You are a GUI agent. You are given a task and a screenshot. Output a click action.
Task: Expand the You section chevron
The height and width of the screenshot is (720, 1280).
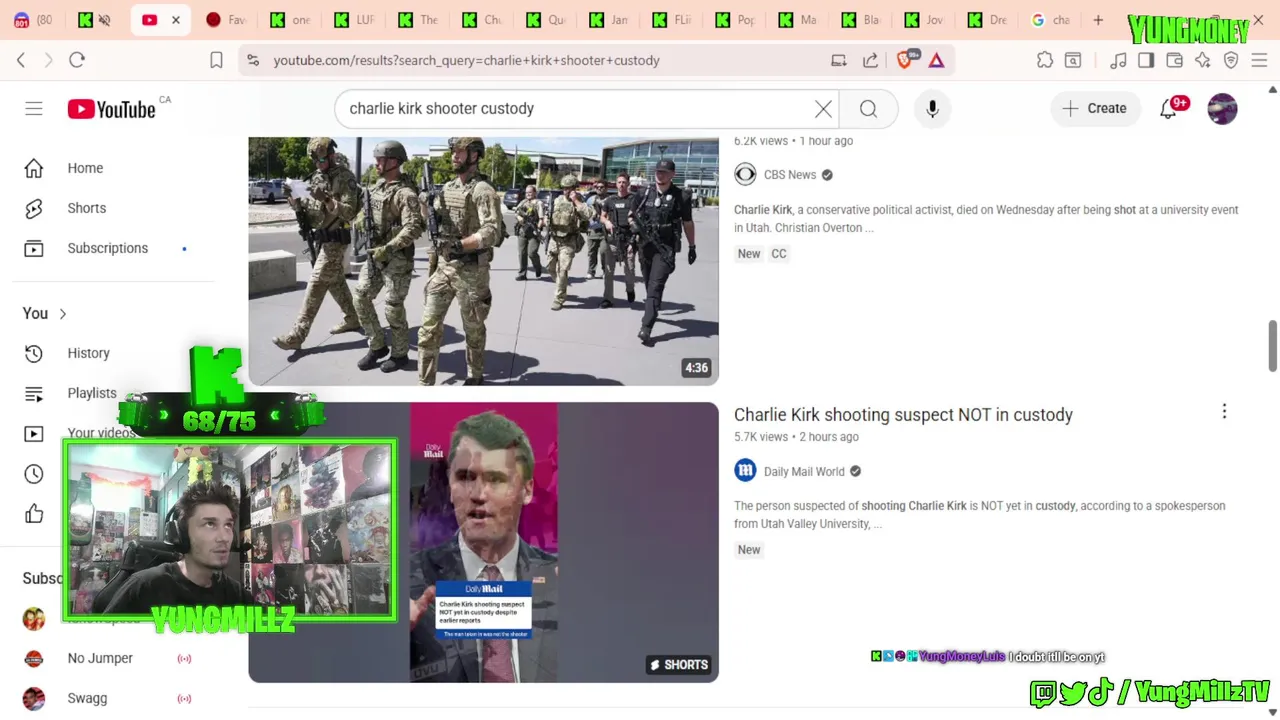[x=62, y=313]
